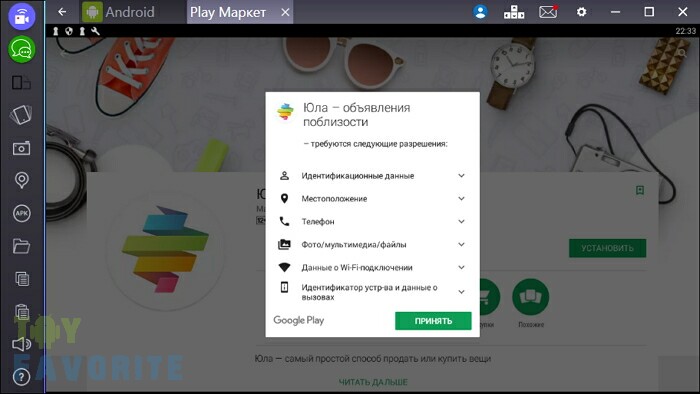Expand Данные о Wi-Fi-подключении chevron

click(x=461, y=267)
